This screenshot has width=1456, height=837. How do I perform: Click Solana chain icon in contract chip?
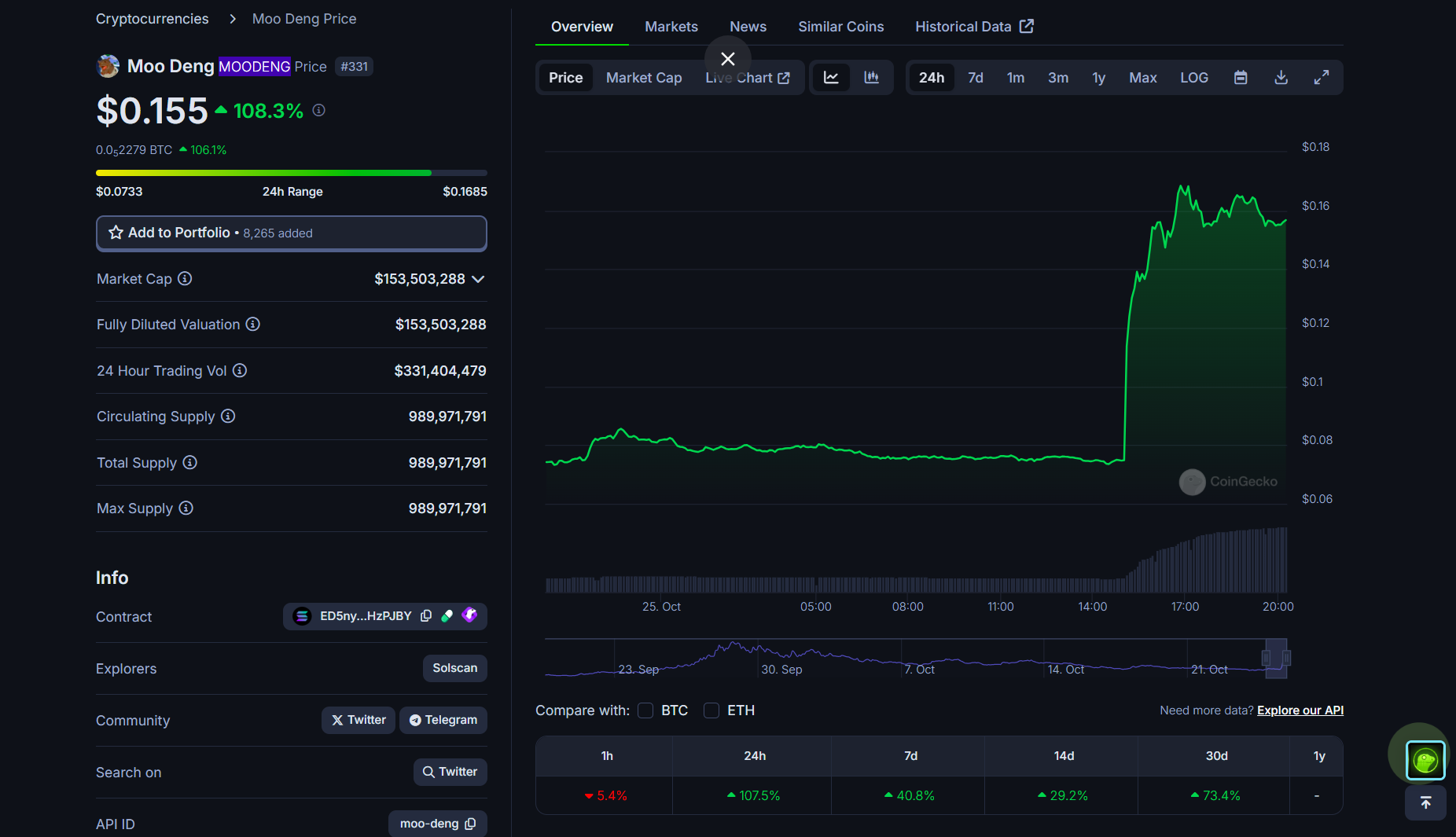302,616
